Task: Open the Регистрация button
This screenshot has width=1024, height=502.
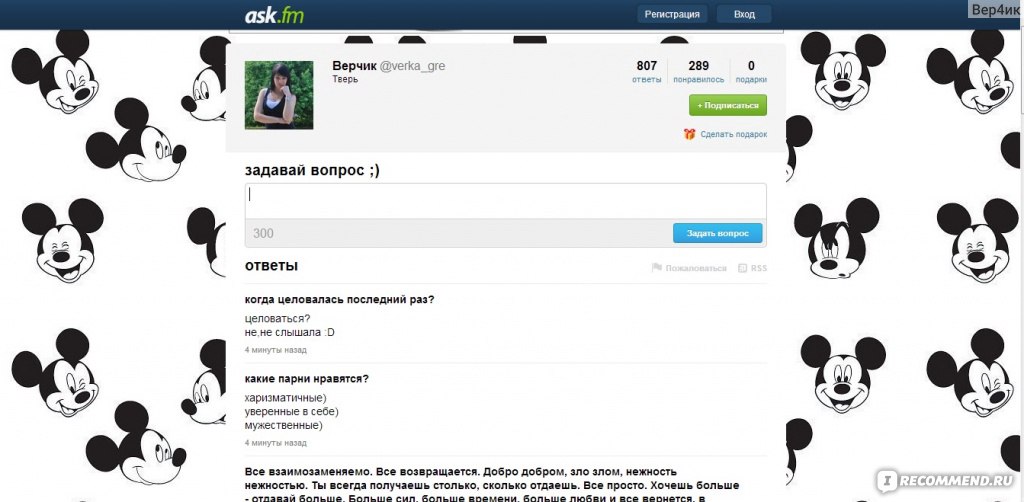Action: click(672, 14)
